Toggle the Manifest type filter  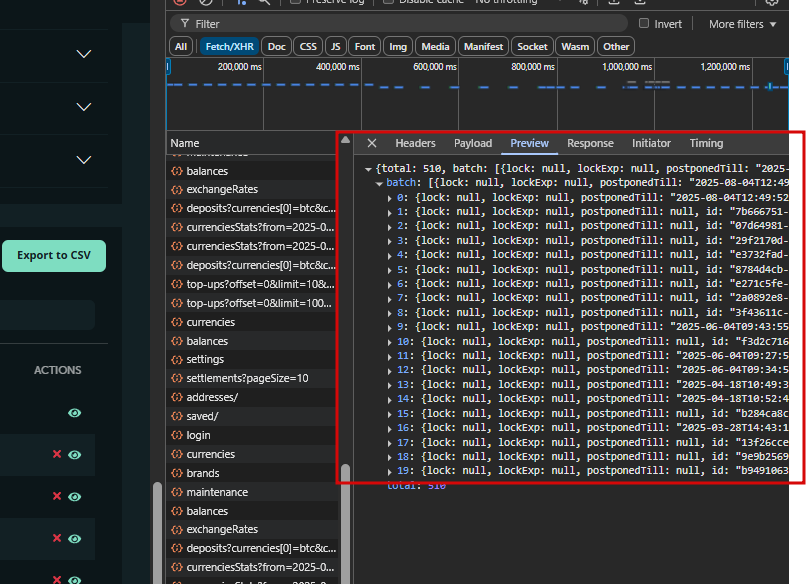483,47
